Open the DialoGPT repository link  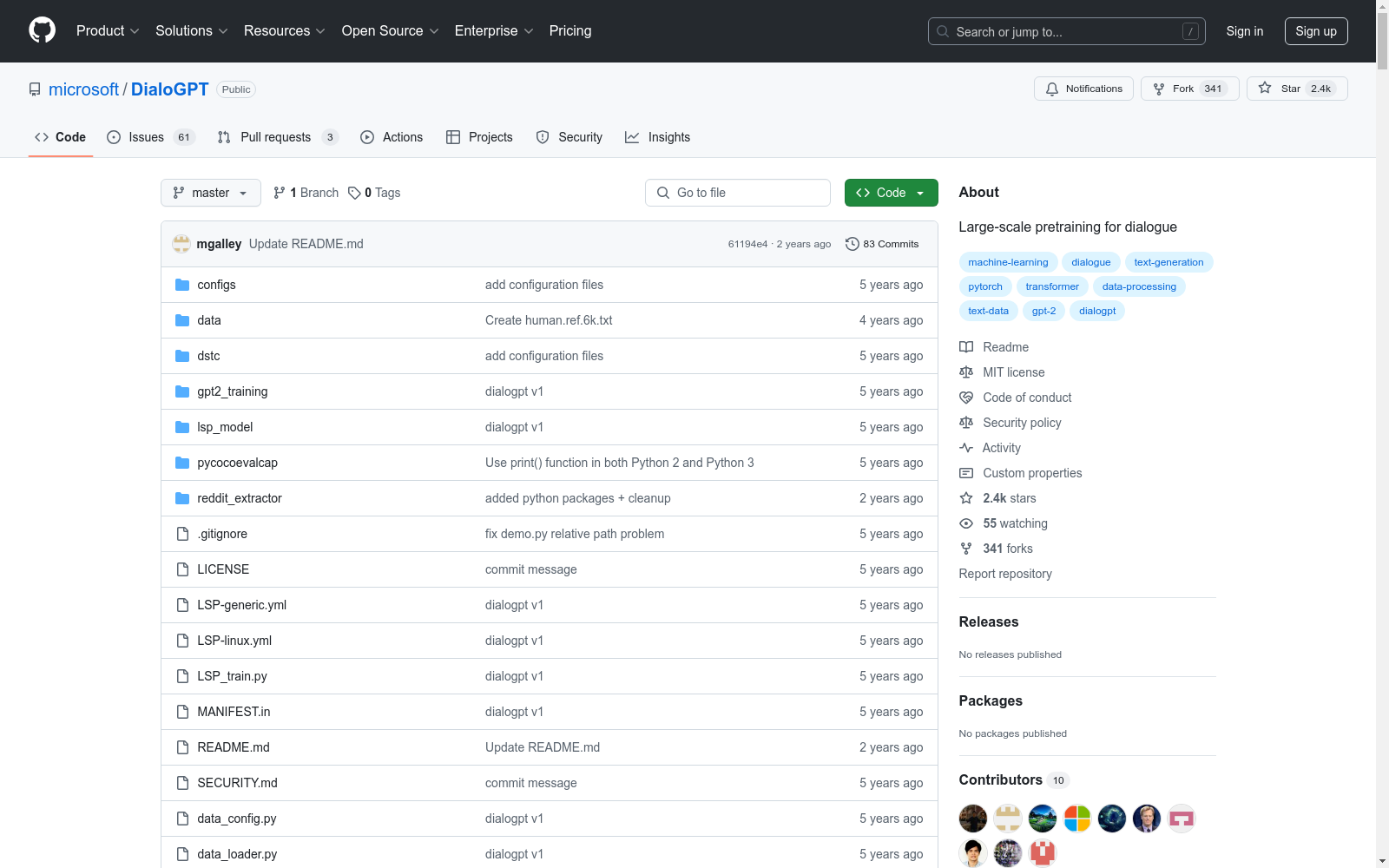point(170,89)
